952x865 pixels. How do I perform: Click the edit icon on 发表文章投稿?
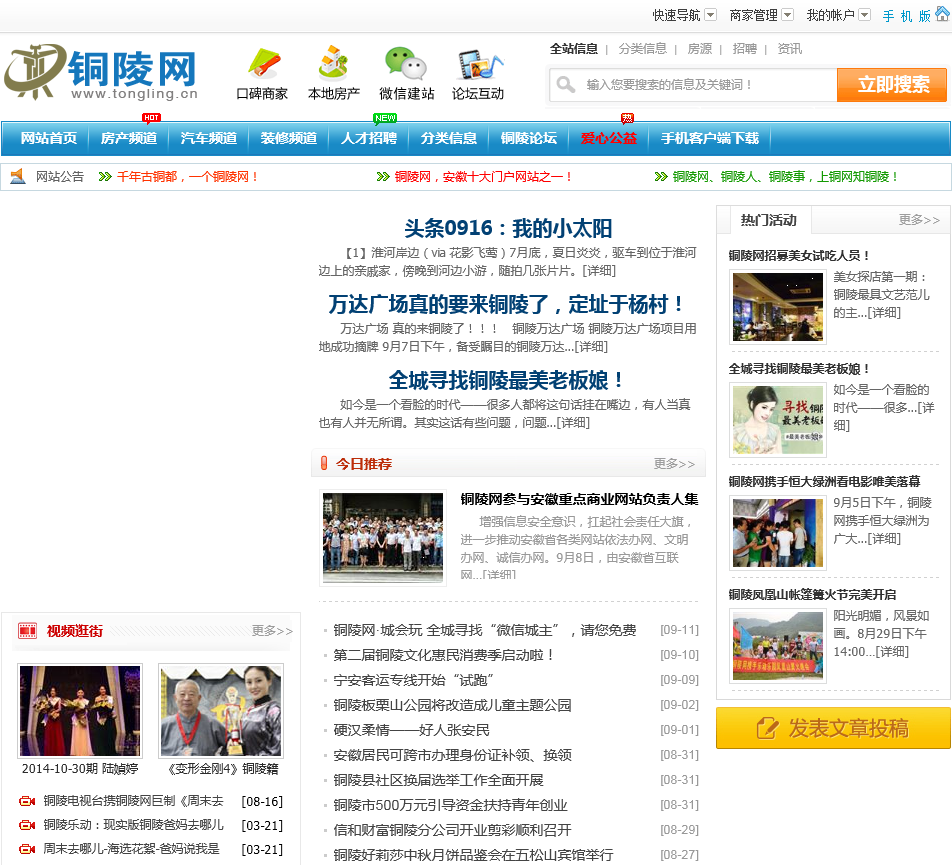(x=767, y=728)
